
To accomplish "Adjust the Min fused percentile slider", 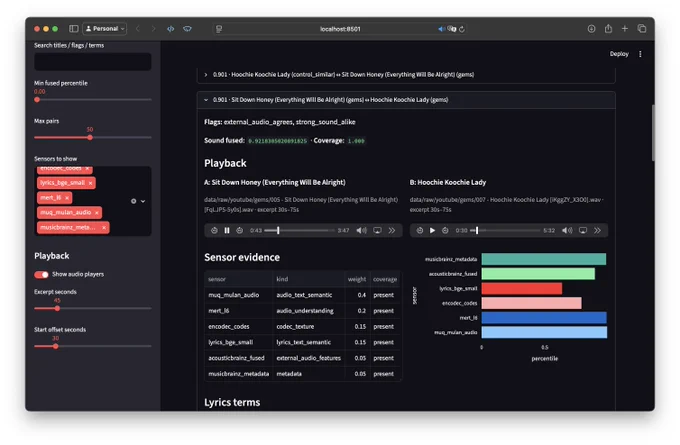I will click(37, 100).
